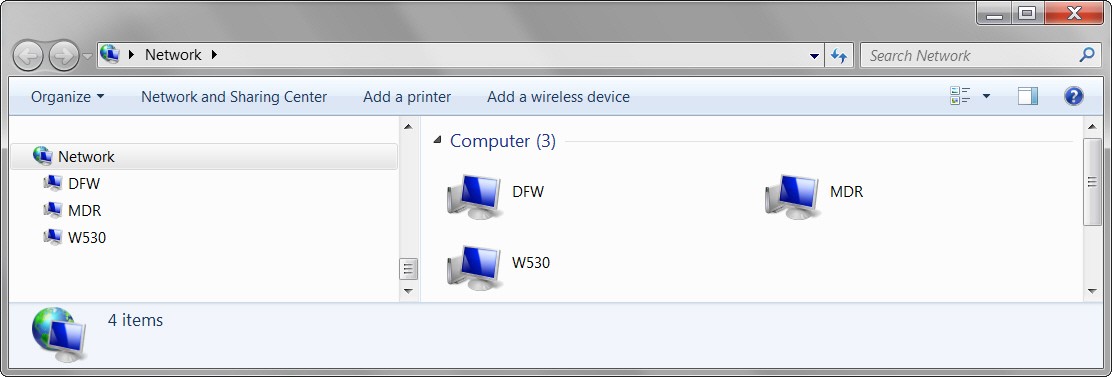Click the W530 icon in navigation pane
Screen dimensions: 1112x377
[x=52, y=237]
